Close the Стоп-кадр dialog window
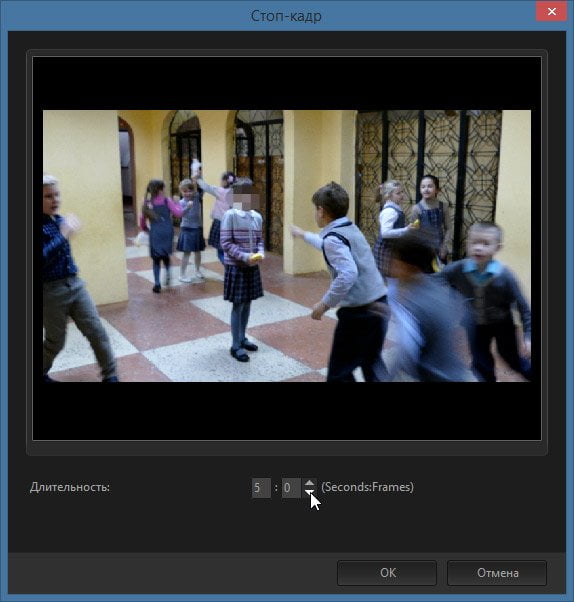This screenshot has width=574, height=602. (x=552, y=12)
